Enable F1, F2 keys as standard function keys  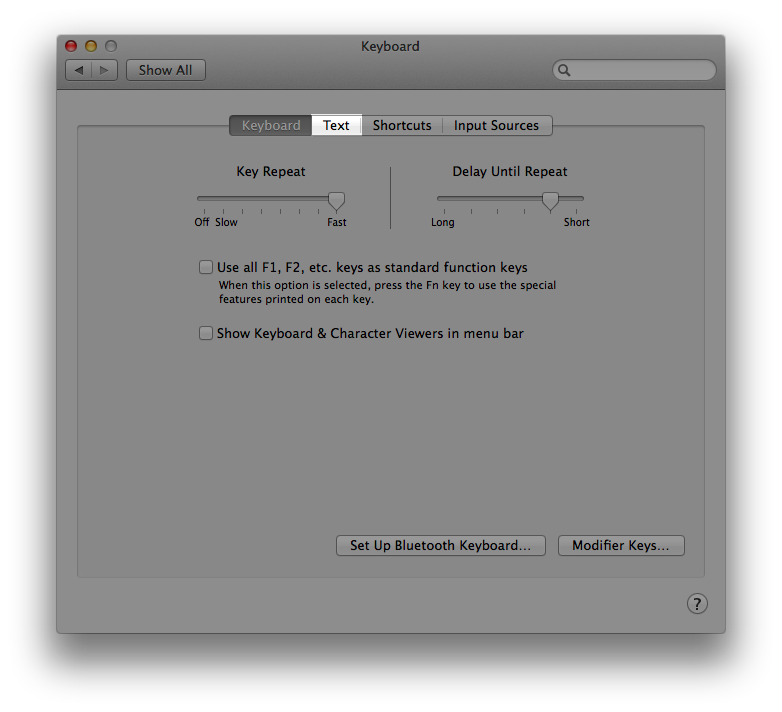pyautogui.click(x=206, y=267)
